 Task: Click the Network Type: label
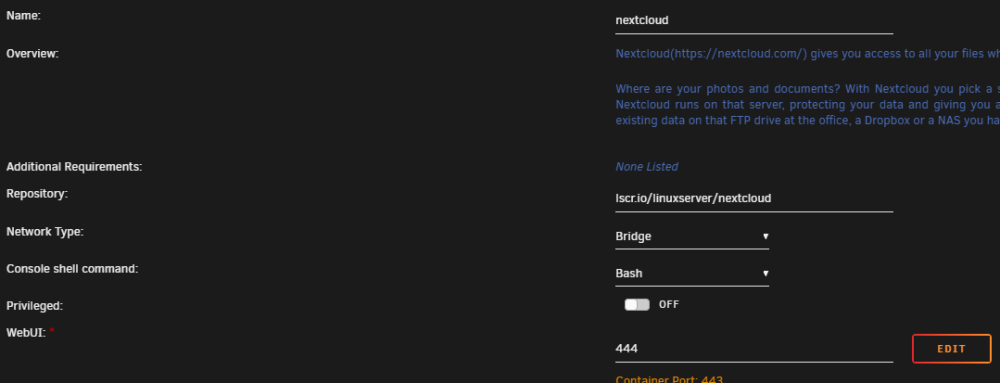[45, 232]
